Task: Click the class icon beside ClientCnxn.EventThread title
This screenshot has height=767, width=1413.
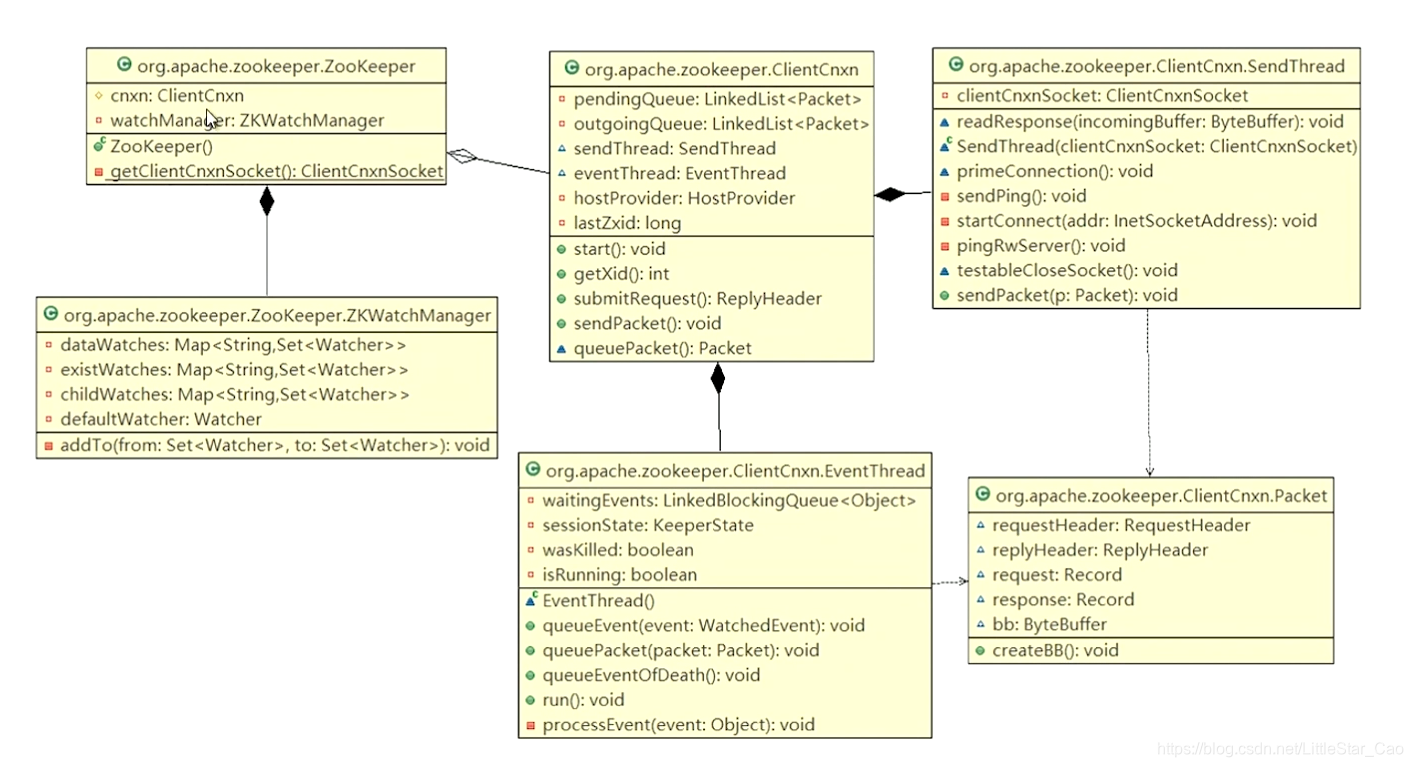Action: tap(532, 470)
